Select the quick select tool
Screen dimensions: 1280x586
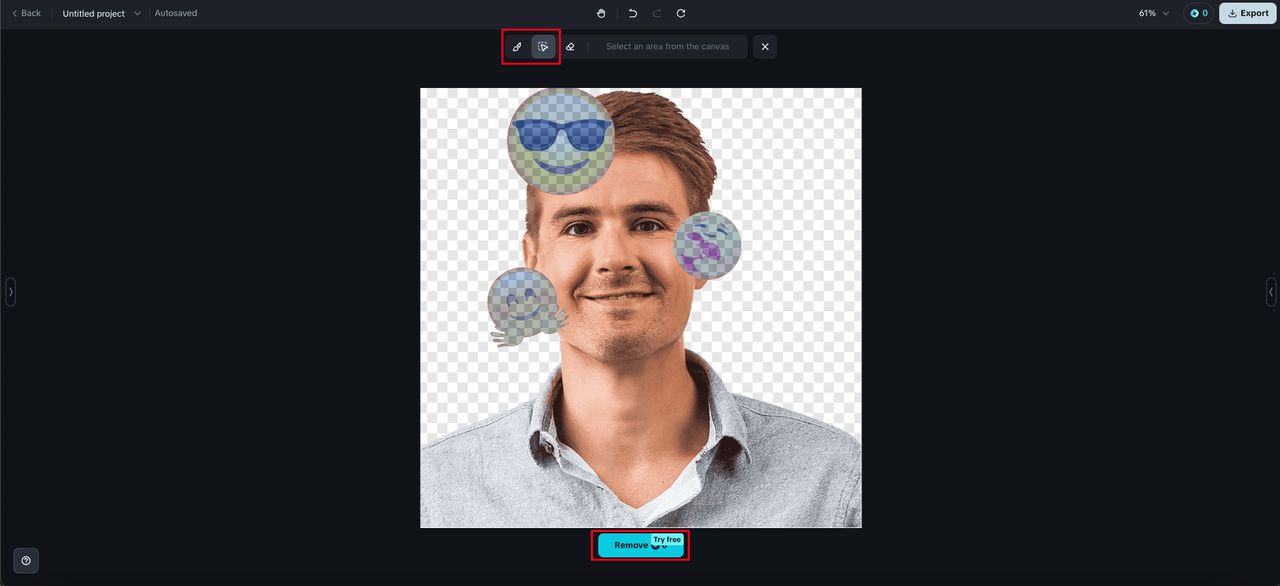543,47
